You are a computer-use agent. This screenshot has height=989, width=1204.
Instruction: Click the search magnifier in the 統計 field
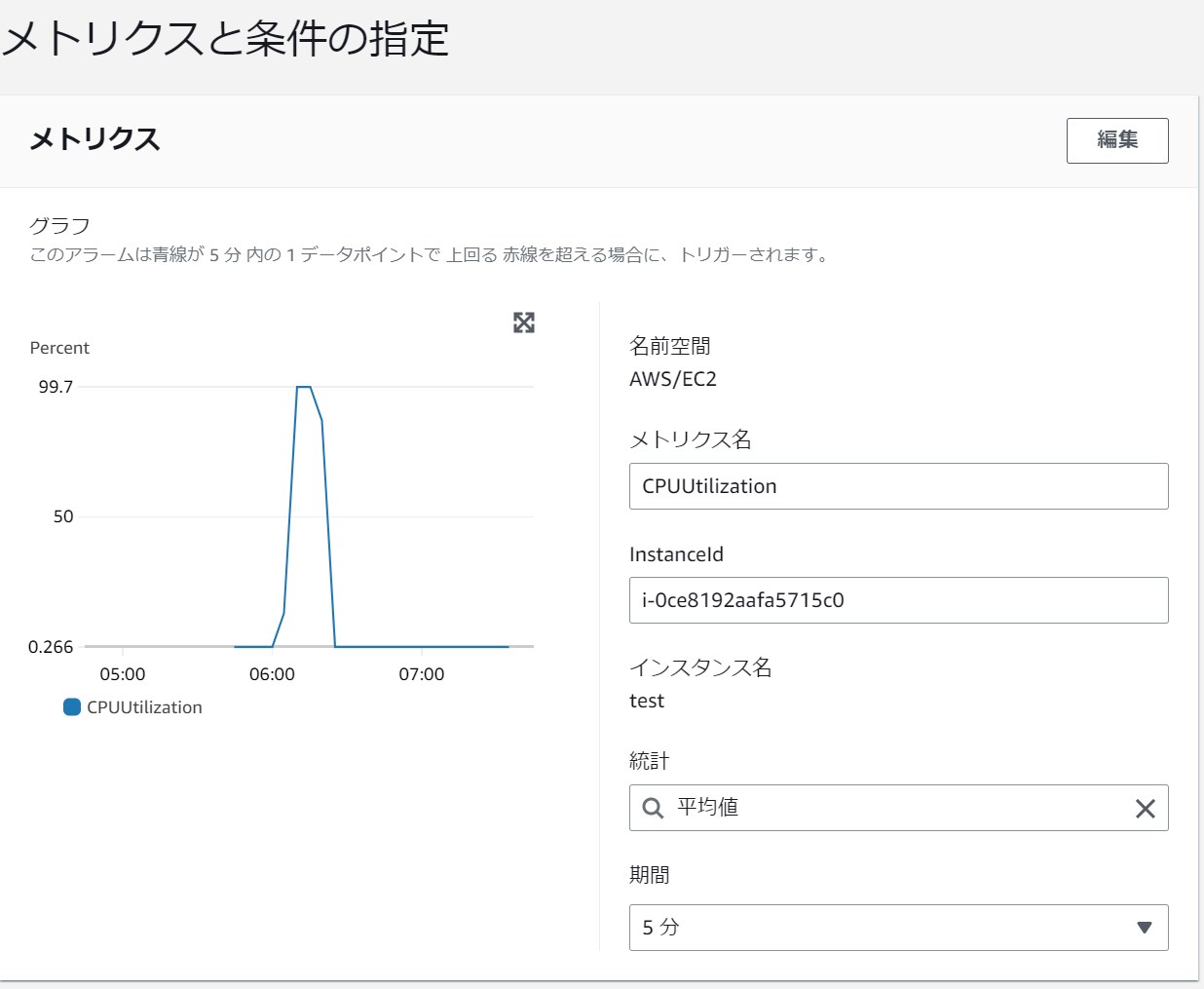coord(651,808)
